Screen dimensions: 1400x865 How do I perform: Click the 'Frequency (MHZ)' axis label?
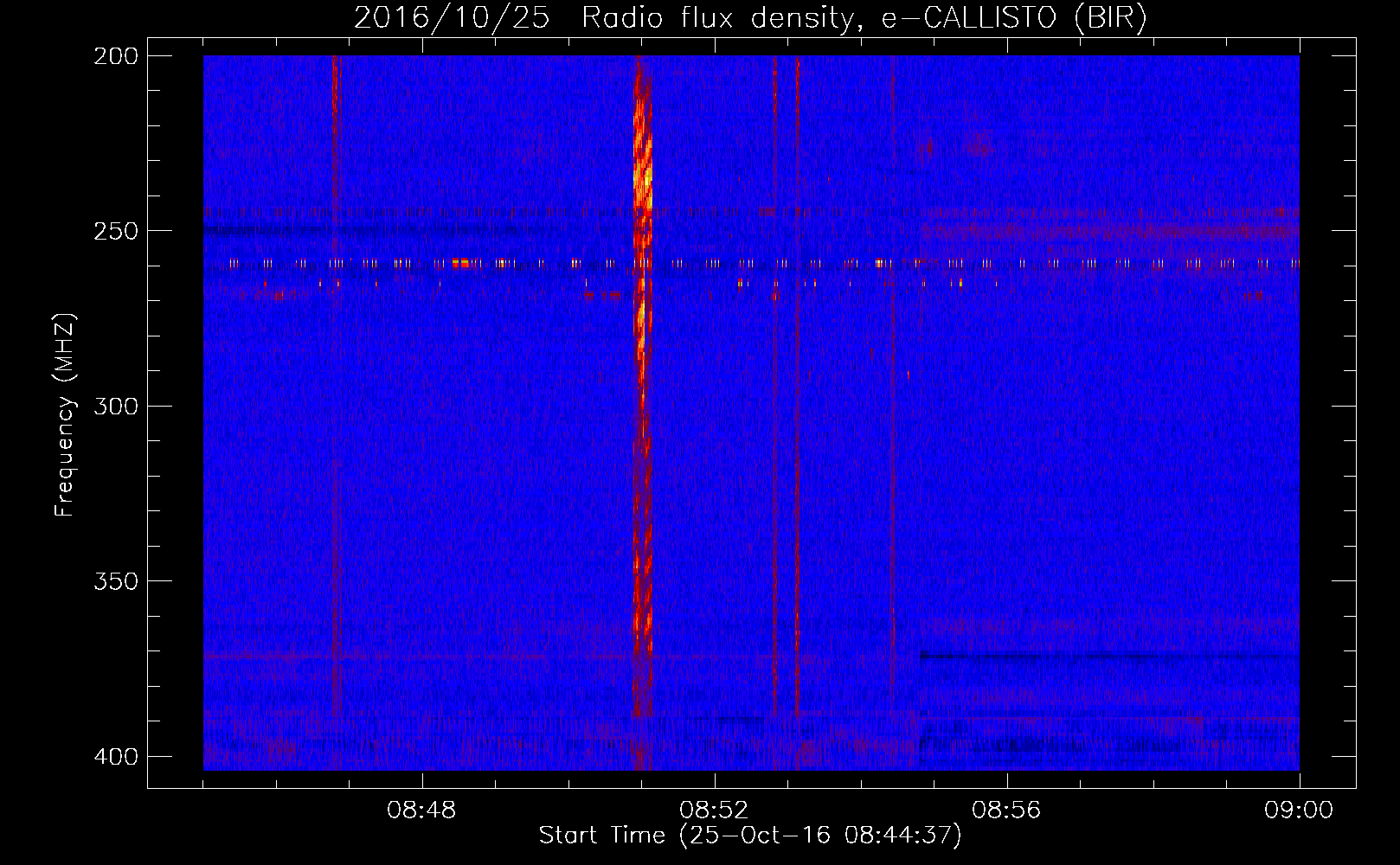tap(66, 415)
